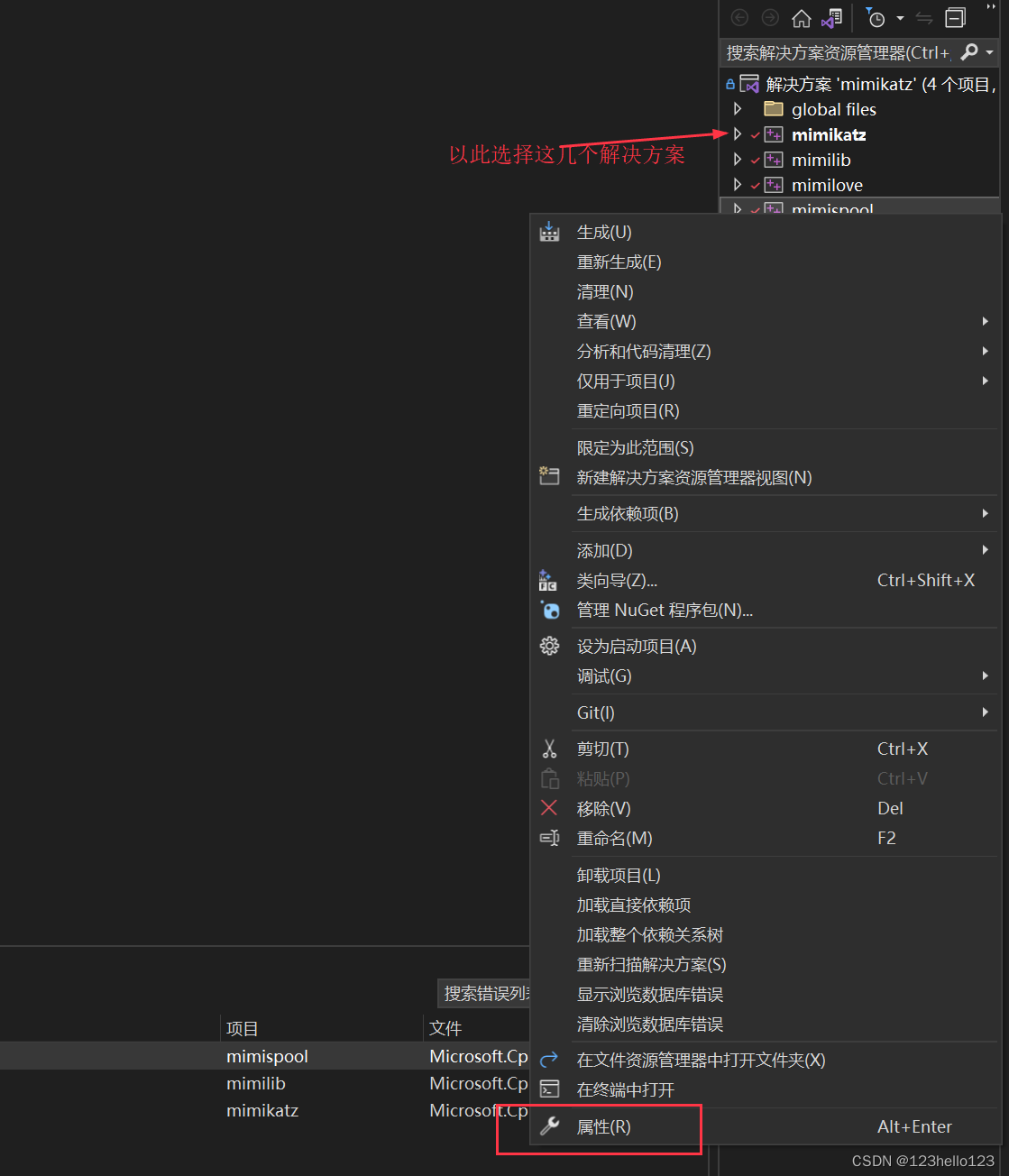Click the Class Wizard icon in the menu

549,580
